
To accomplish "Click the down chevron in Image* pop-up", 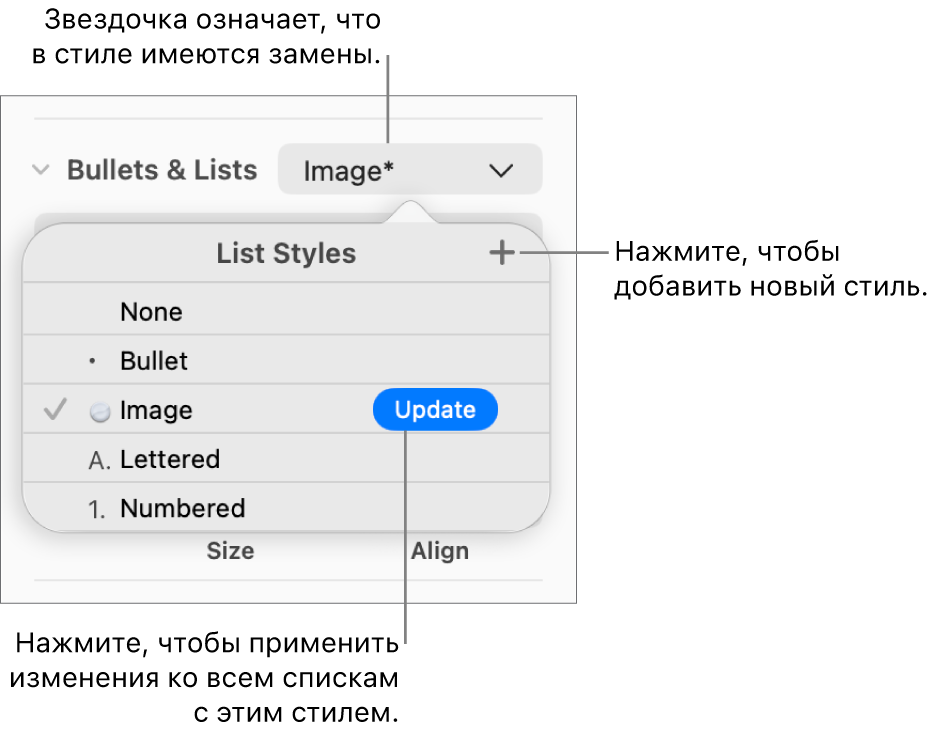I will (501, 171).
